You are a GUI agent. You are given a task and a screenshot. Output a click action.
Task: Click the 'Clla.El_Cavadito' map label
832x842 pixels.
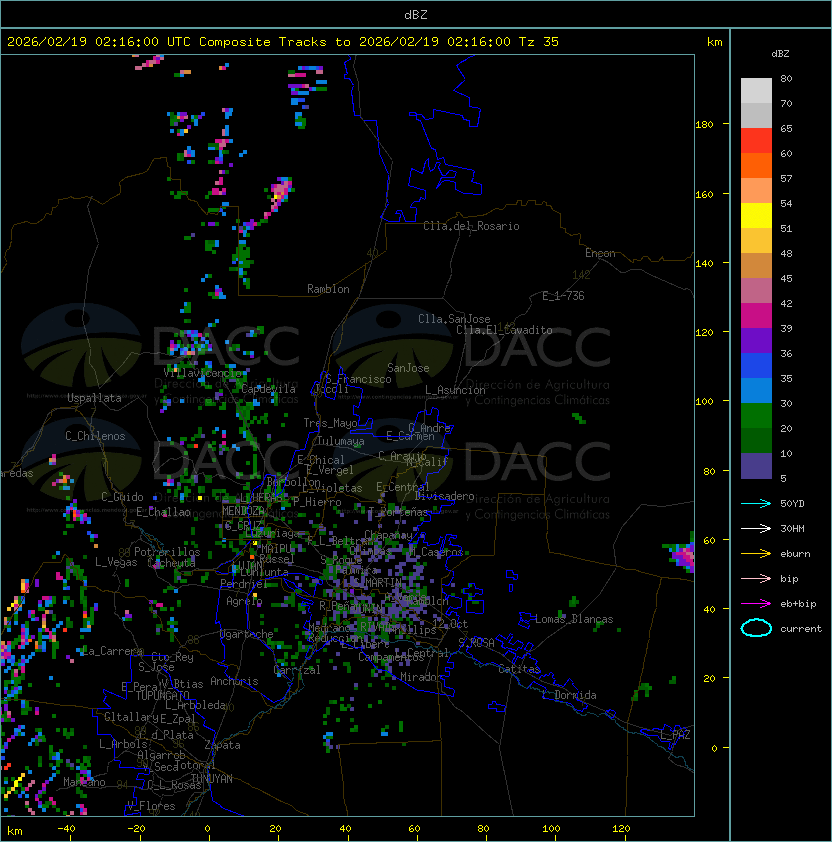click(x=504, y=330)
